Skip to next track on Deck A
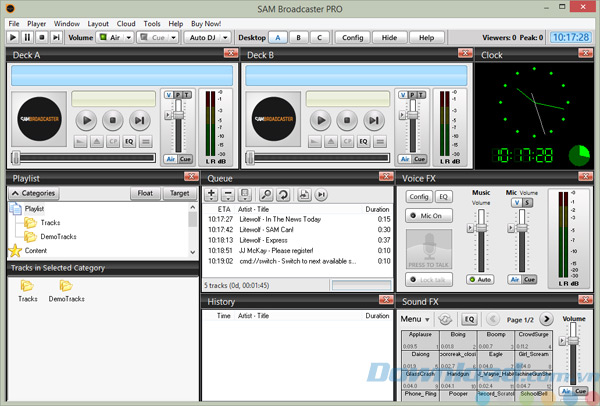 (139, 120)
